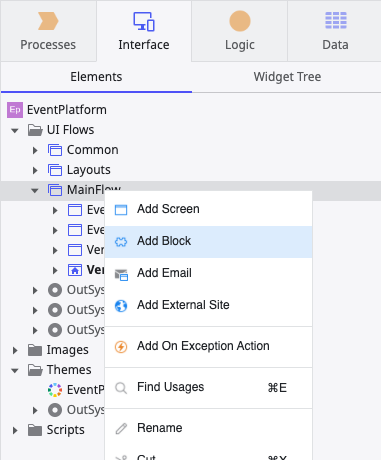Image resolution: width=381 pixels, height=460 pixels.
Task: Select the Elements sub-tab
Action: pos(96,77)
